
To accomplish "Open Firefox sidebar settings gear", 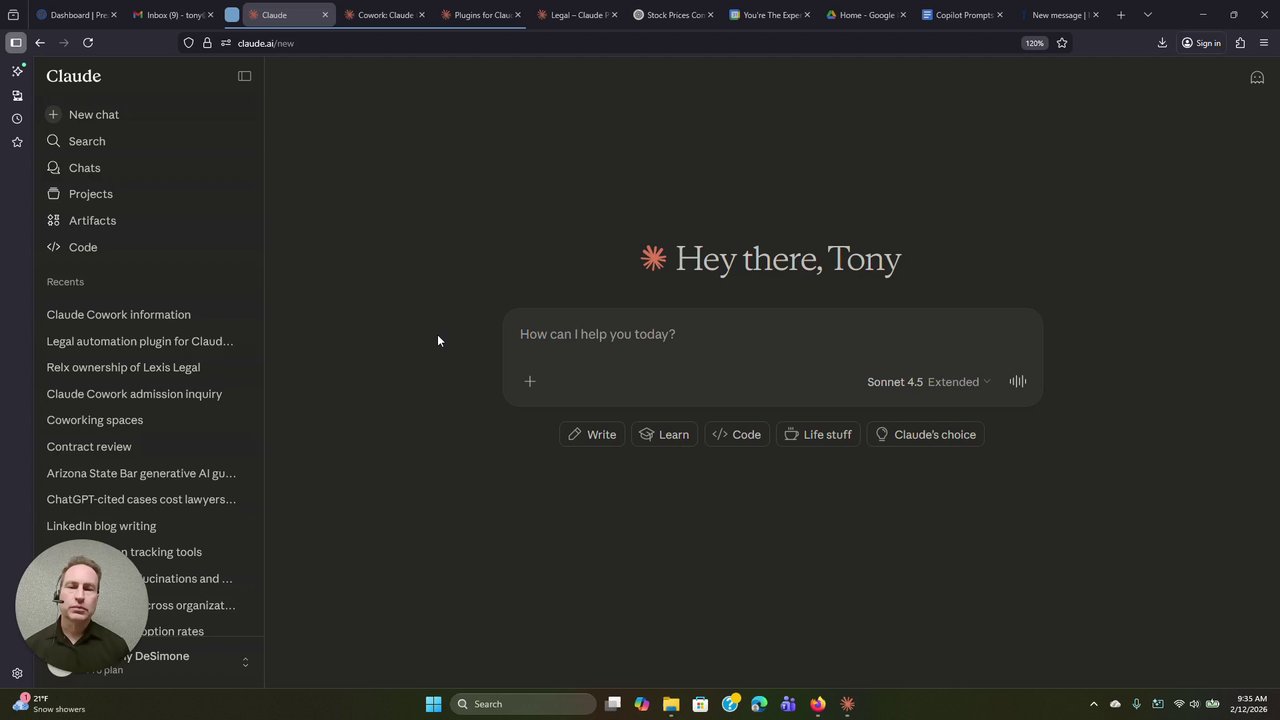I will (x=17, y=674).
